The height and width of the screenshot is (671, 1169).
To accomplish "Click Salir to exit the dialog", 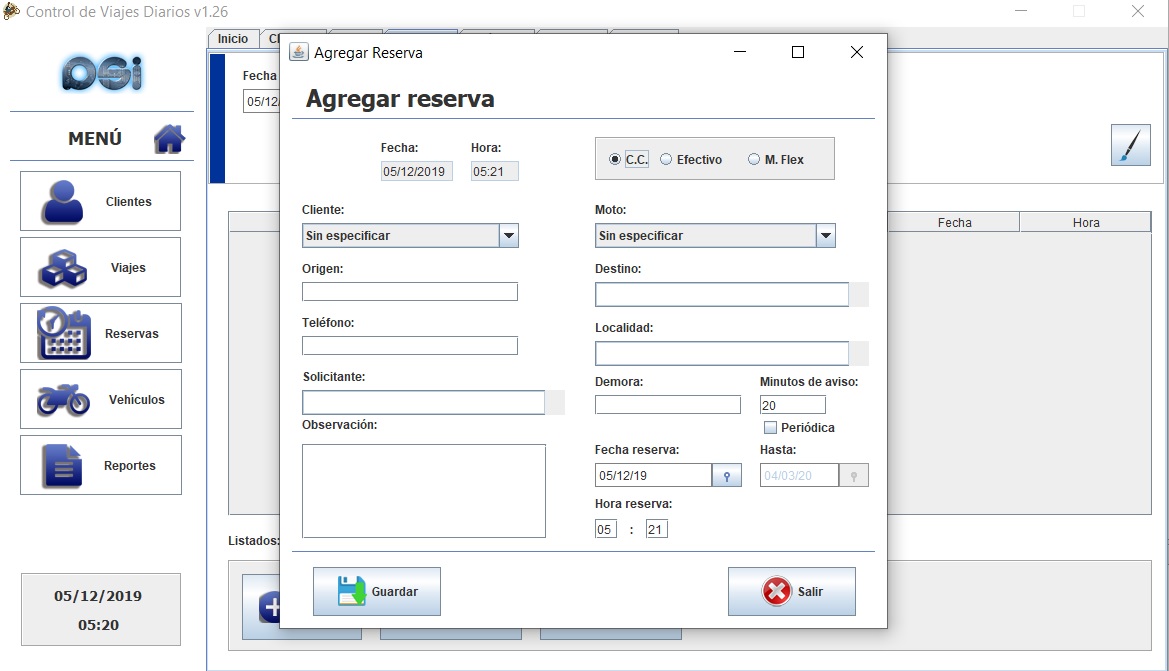I will point(791,591).
